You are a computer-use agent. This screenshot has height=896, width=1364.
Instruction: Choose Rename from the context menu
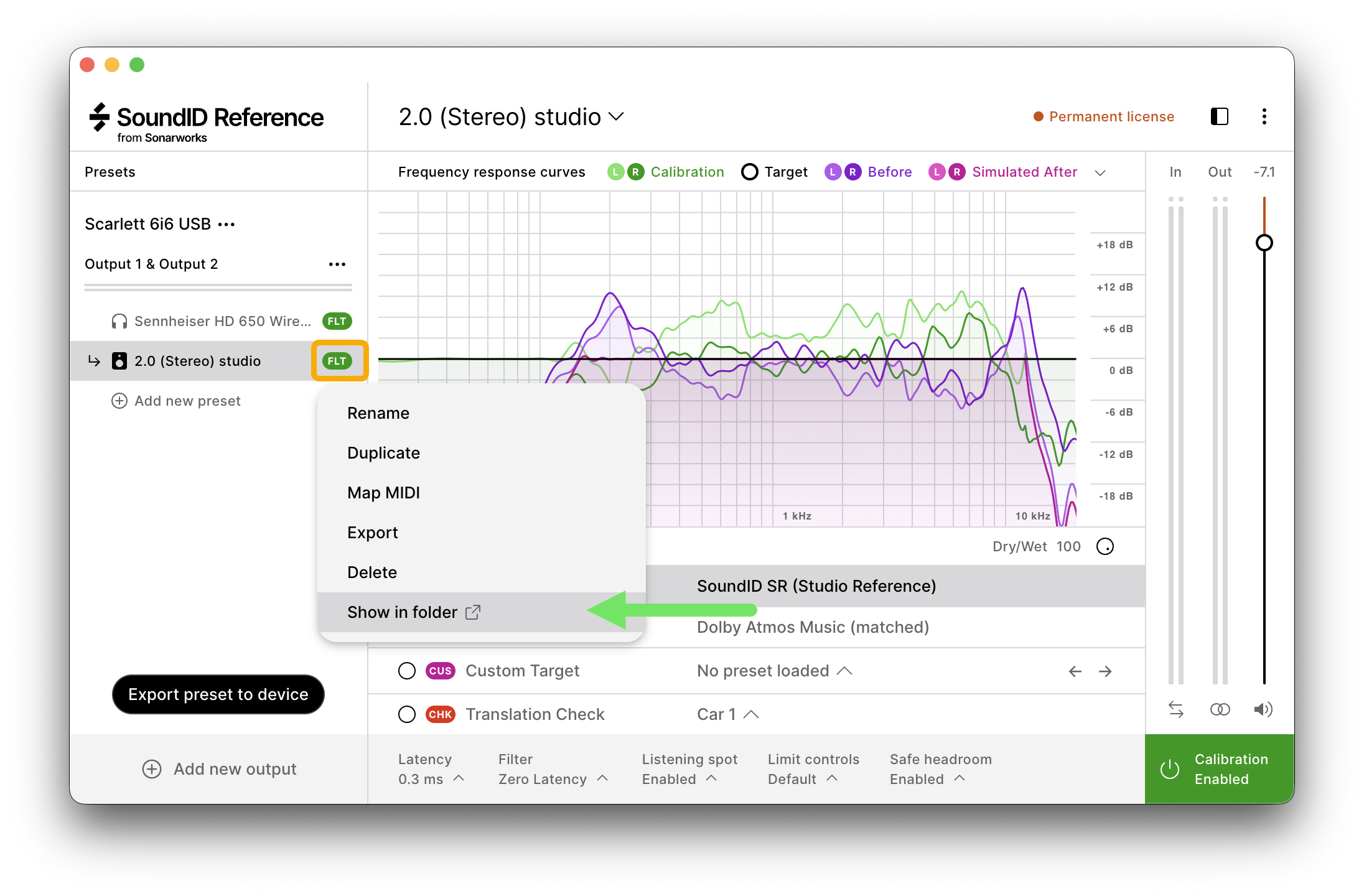[x=481, y=413]
